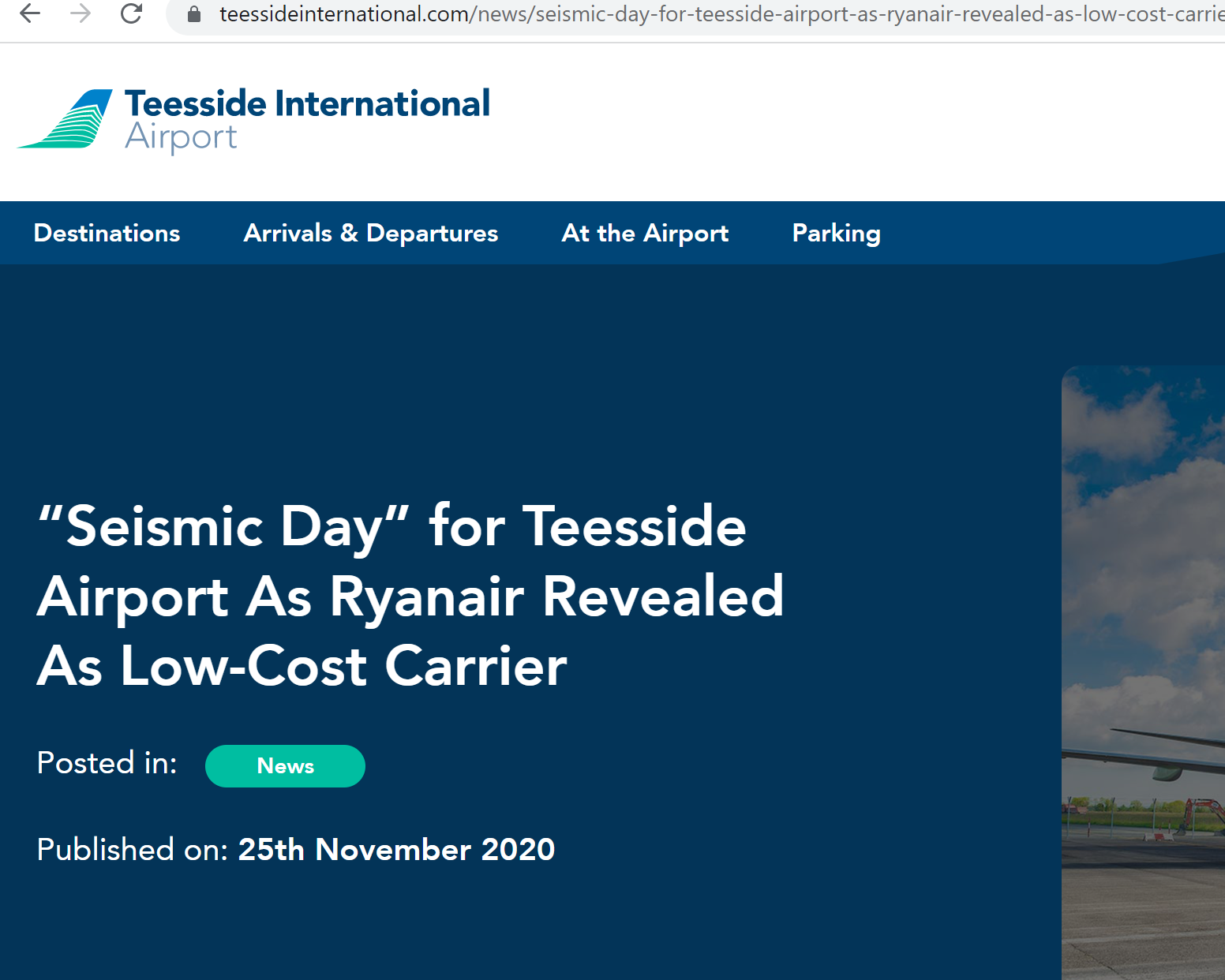Open the Parking menu

coord(837,233)
